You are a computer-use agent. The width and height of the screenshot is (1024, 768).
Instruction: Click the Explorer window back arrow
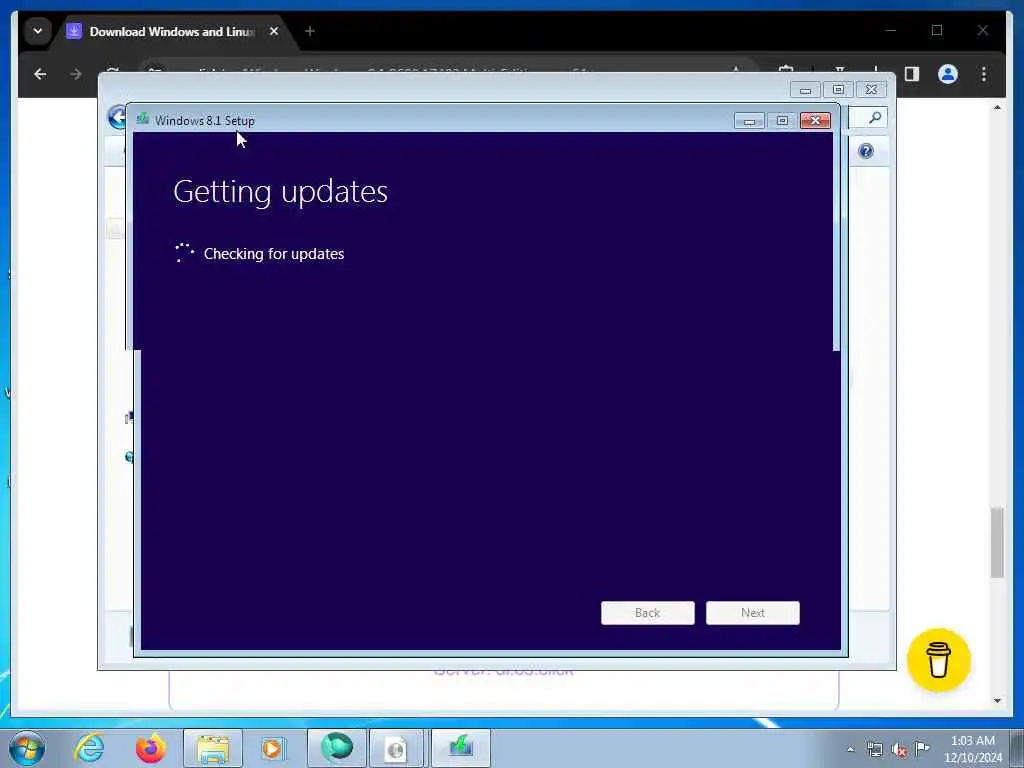[x=117, y=118]
